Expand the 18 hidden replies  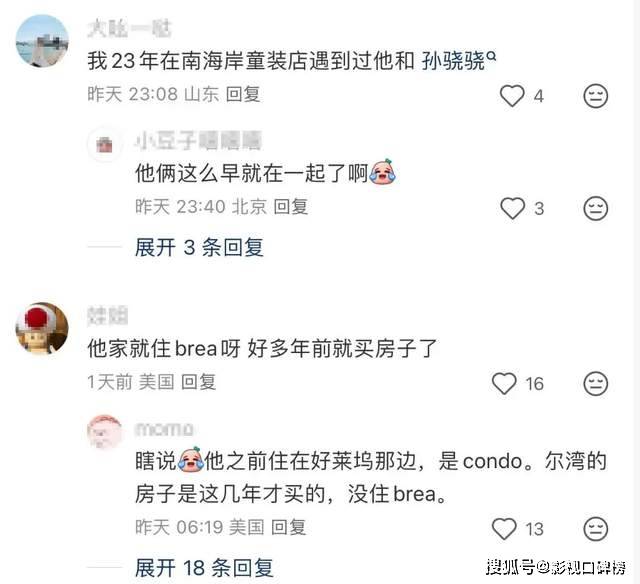coord(204,568)
